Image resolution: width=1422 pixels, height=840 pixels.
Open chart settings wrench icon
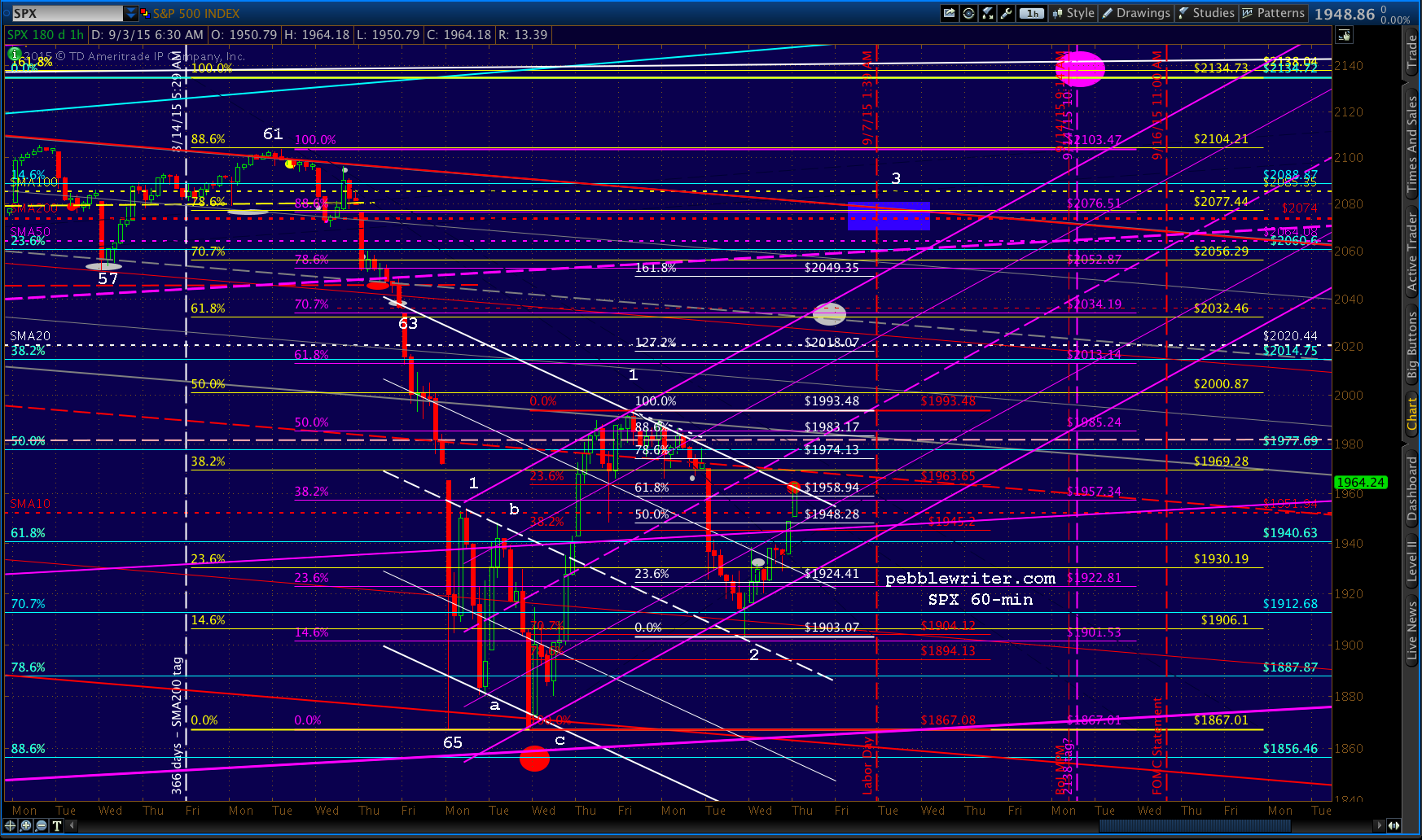pos(1007,13)
